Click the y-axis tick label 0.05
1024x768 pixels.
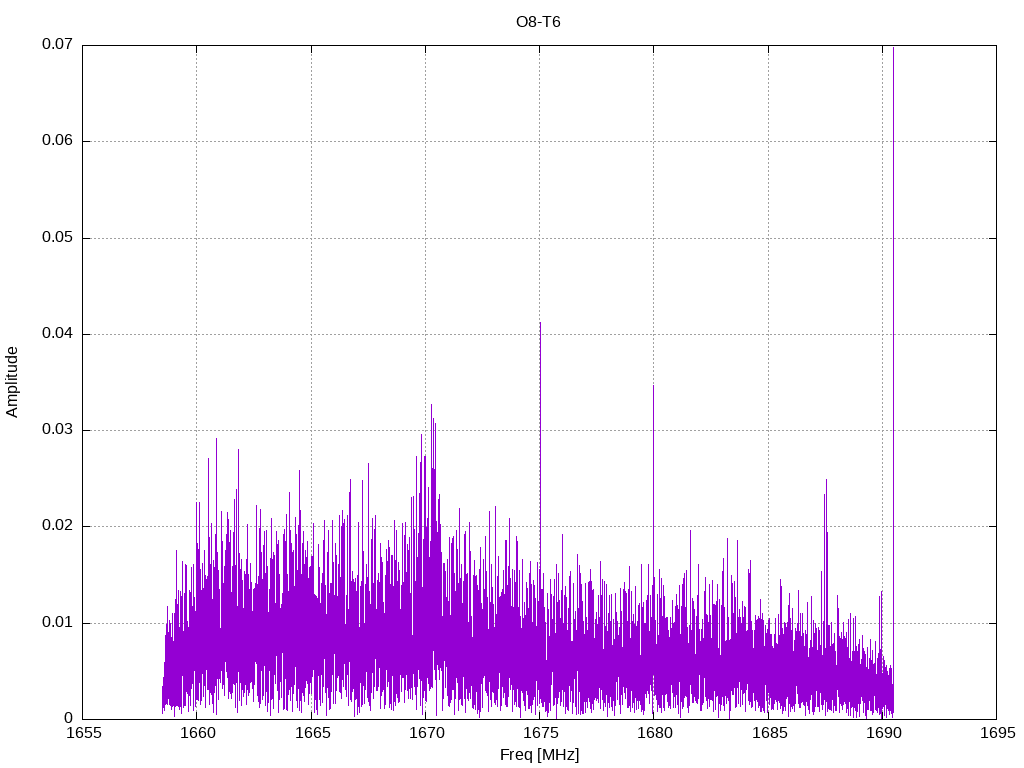tap(57, 238)
